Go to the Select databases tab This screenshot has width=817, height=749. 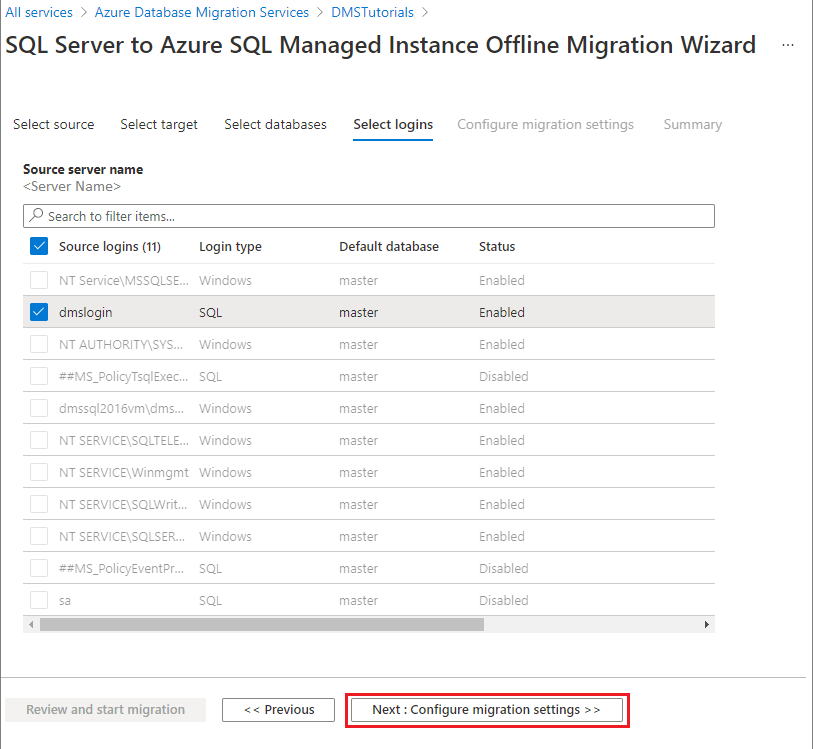pos(275,125)
